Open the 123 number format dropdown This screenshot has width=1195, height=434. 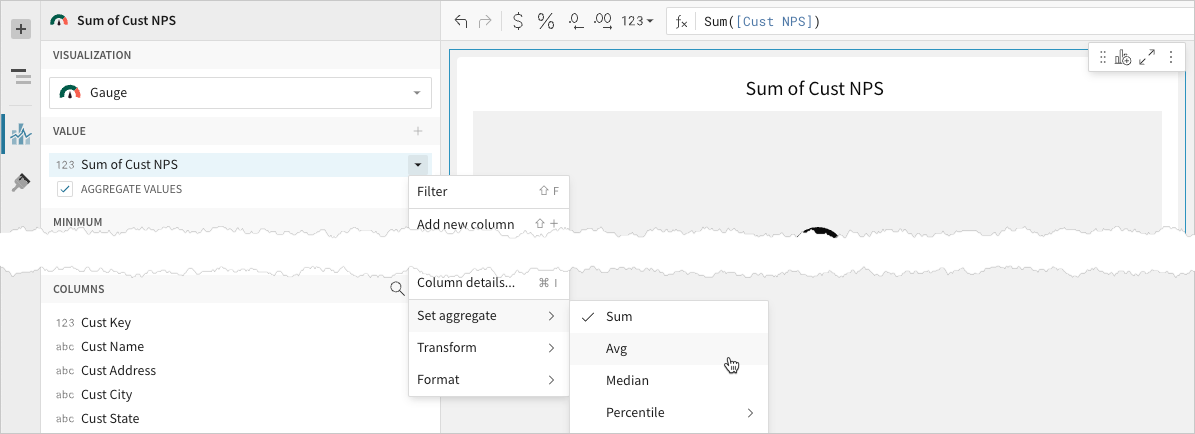pyautogui.click(x=637, y=21)
